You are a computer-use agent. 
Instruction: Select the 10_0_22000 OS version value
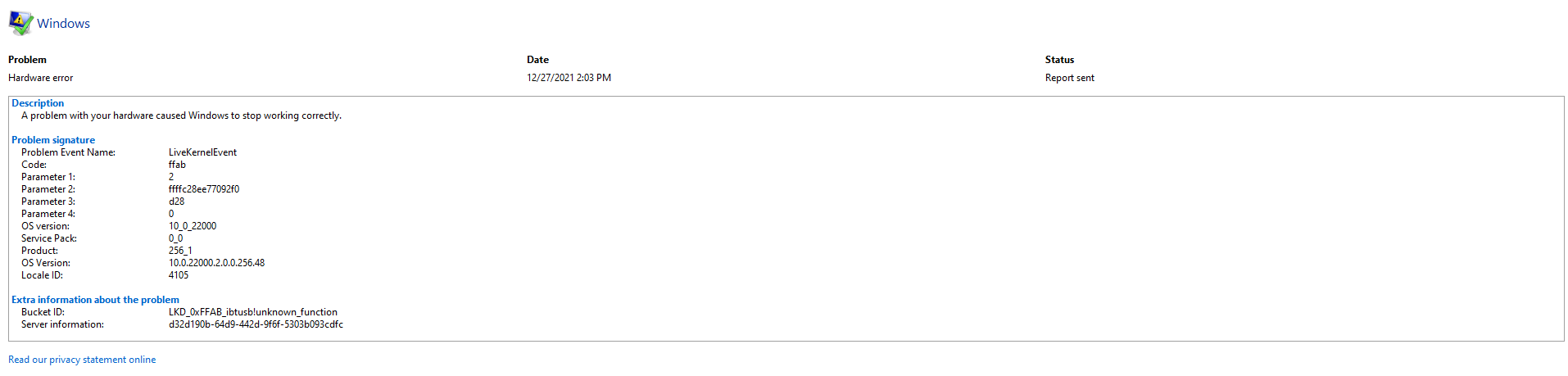click(x=193, y=226)
